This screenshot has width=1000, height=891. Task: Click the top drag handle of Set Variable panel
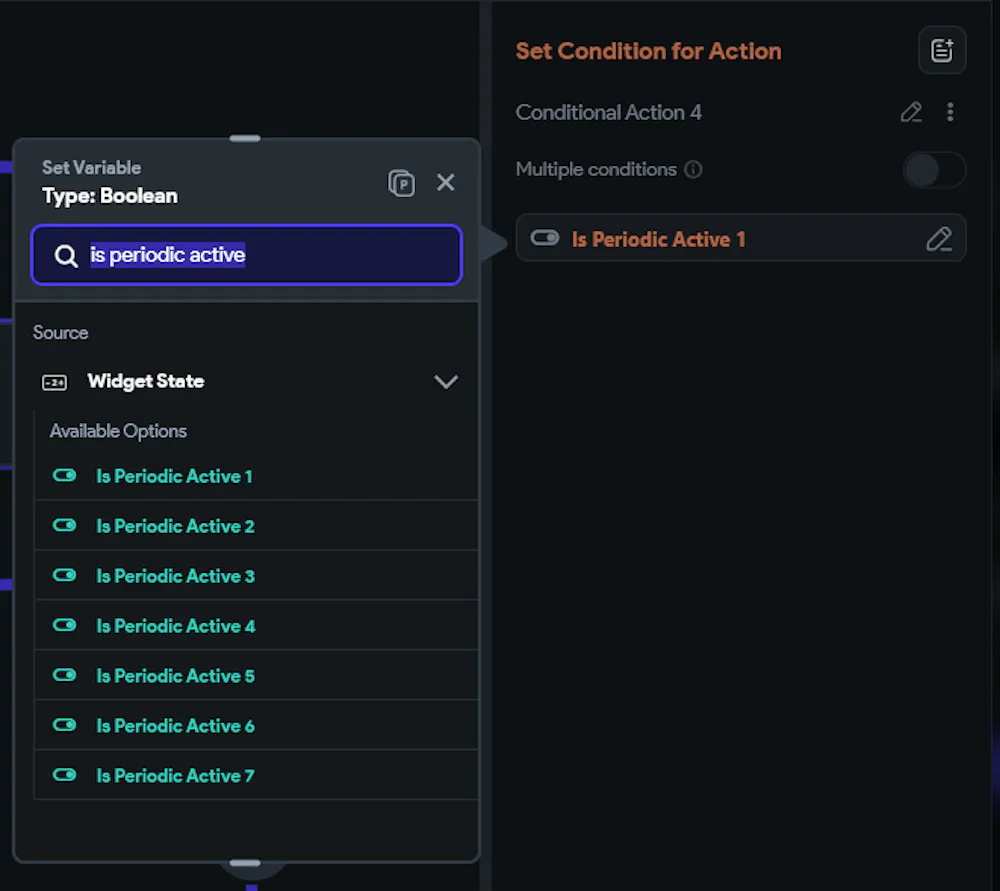pyautogui.click(x=245, y=138)
